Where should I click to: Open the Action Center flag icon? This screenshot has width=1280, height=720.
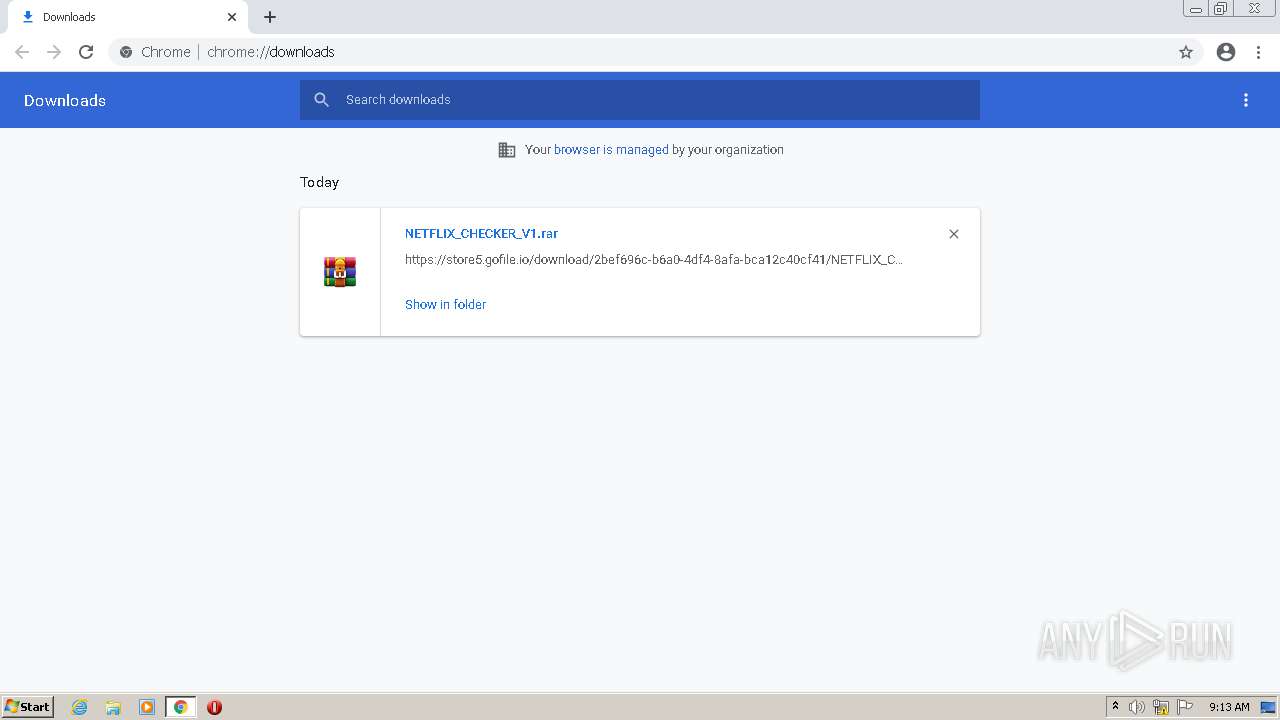click(1185, 707)
